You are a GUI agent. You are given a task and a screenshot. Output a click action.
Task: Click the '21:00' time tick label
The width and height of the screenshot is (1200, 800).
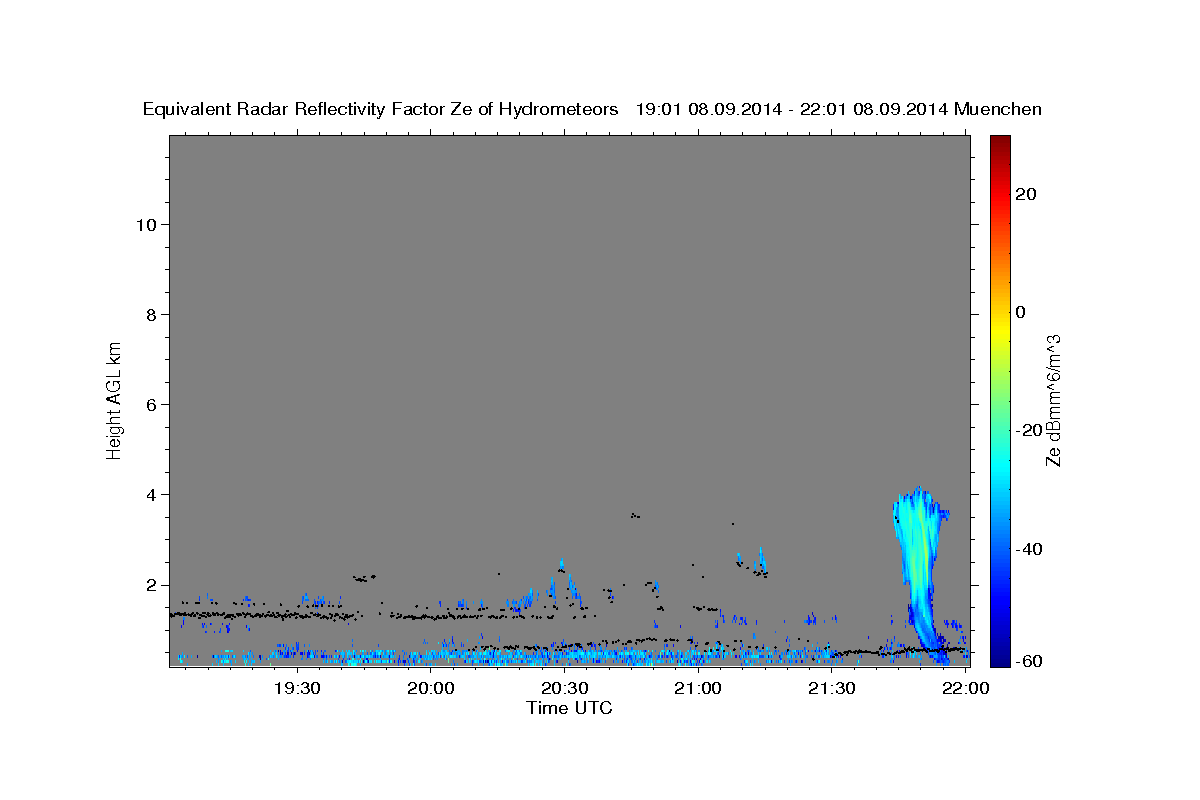coord(698,688)
